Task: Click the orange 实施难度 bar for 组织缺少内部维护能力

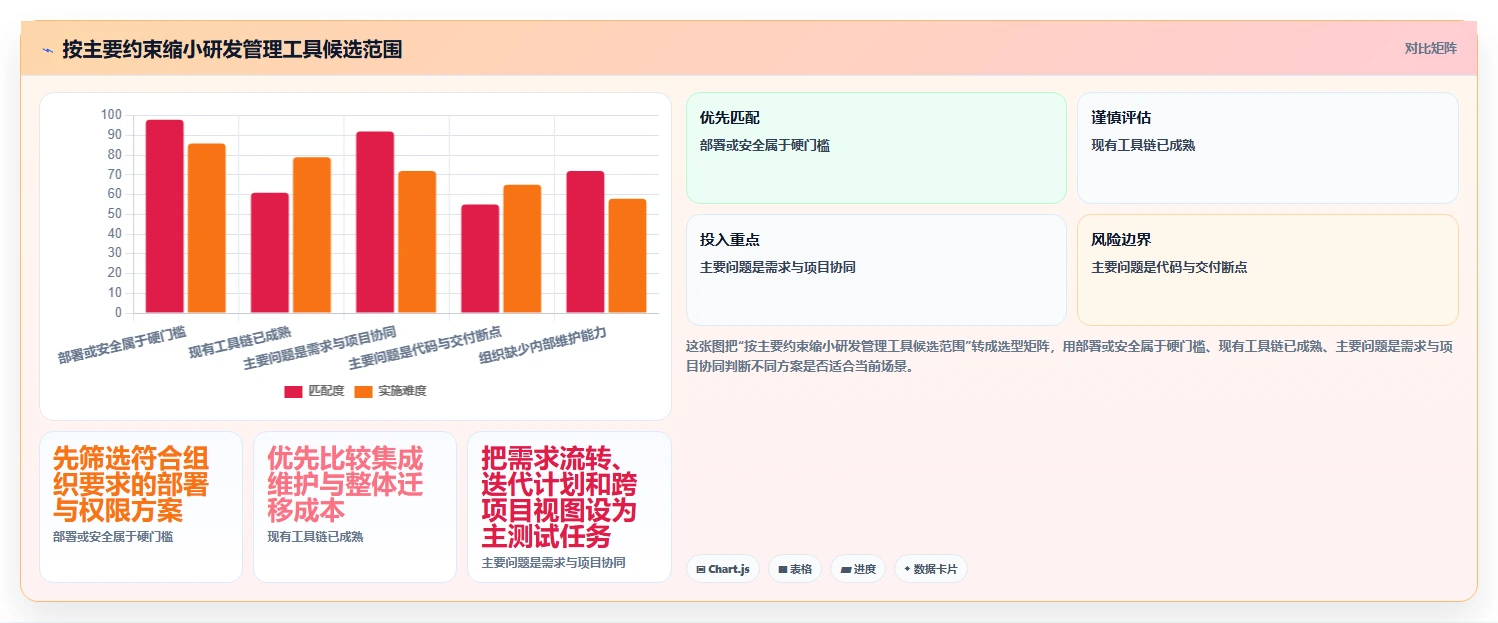Action: (x=628, y=256)
